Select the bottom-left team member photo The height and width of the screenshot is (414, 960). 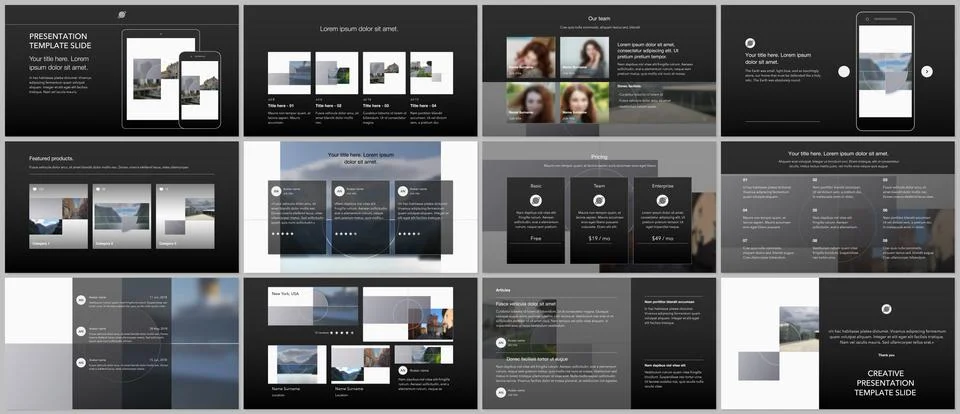click(531, 103)
